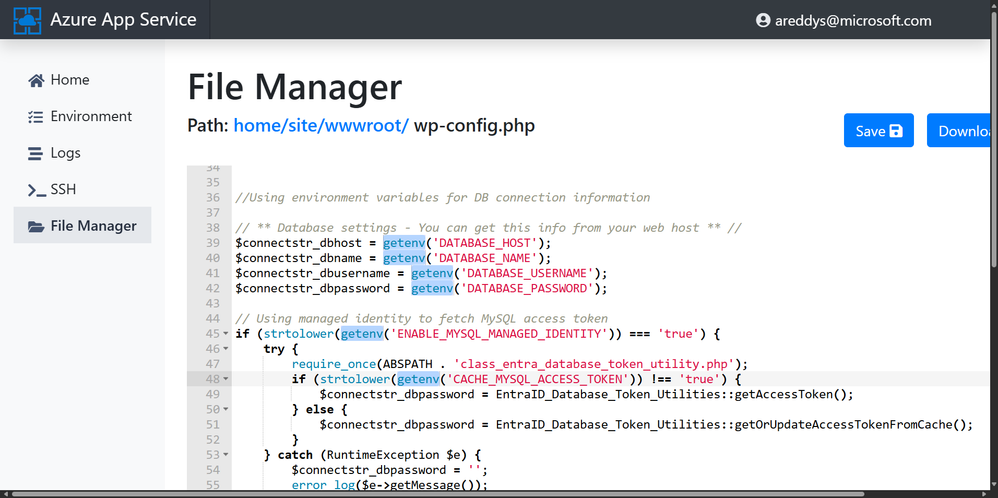
Task: Click the Environment checklist icon
Action: point(36,117)
